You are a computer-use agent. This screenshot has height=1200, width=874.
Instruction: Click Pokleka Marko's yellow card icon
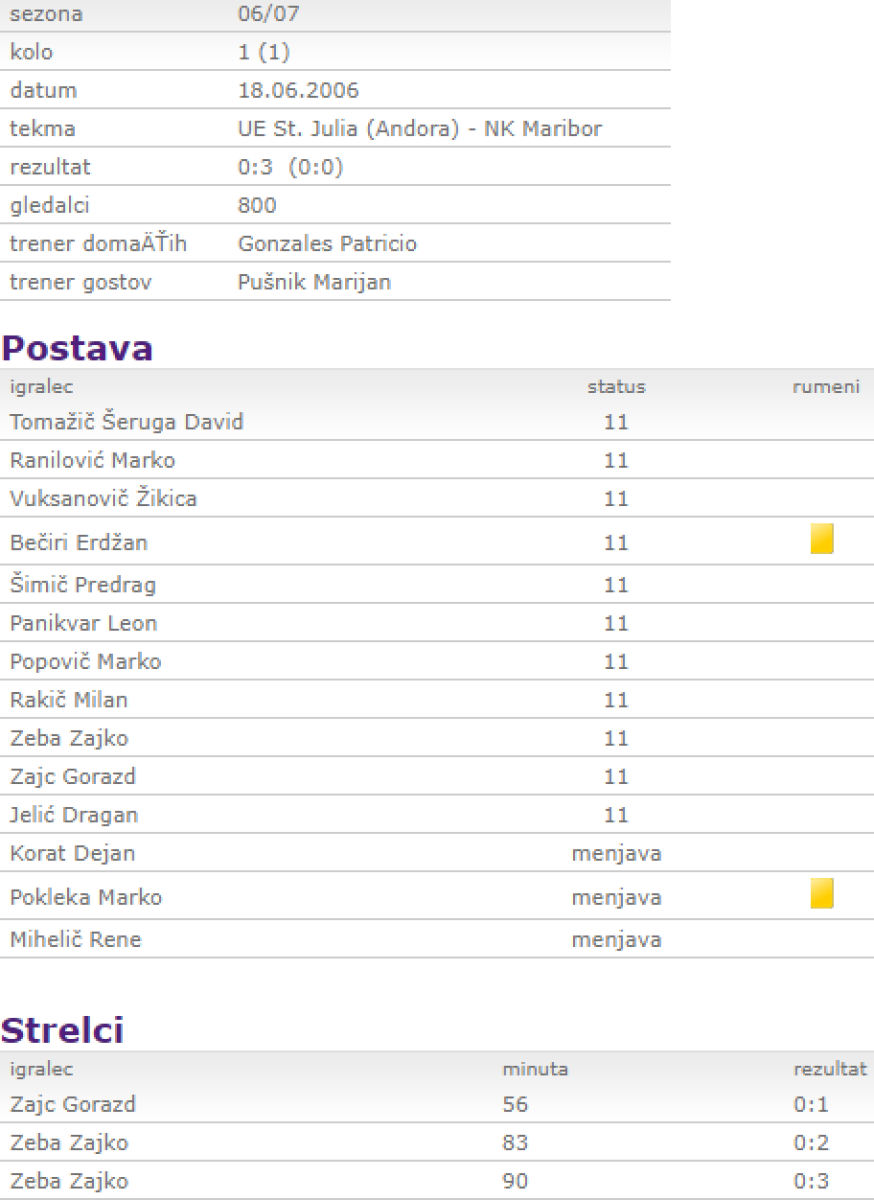point(822,893)
